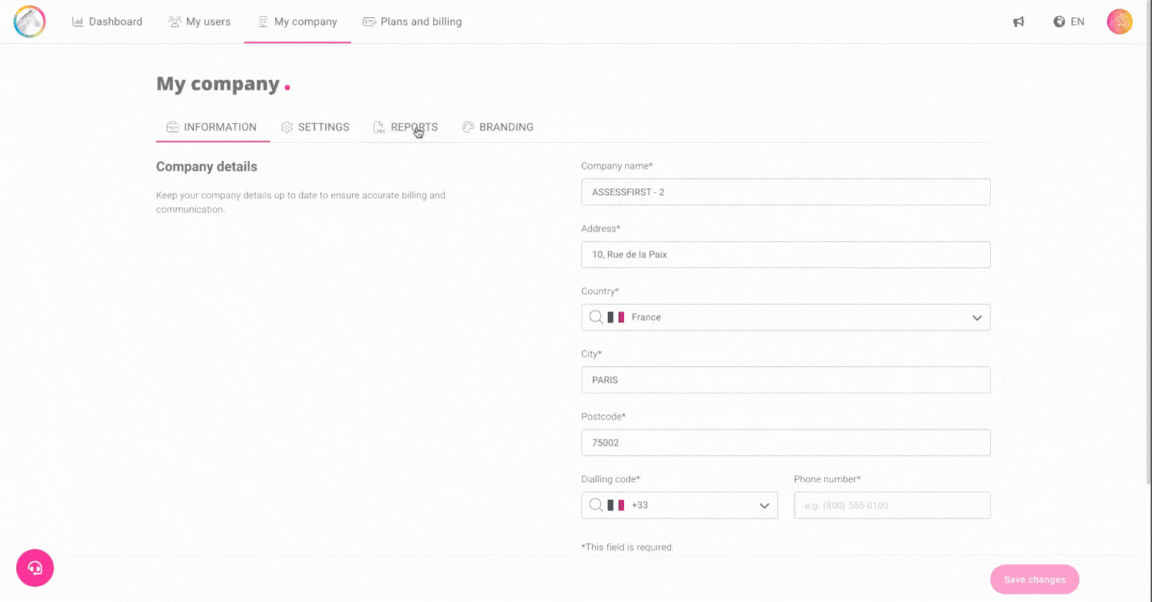Click the Postcode field containing 75002
1152x602 pixels.
[x=785, y=443]
